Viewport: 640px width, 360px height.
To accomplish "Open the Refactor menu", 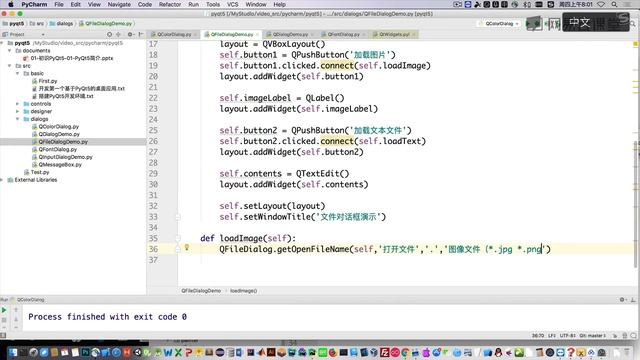I will click(x=170, y=4).
